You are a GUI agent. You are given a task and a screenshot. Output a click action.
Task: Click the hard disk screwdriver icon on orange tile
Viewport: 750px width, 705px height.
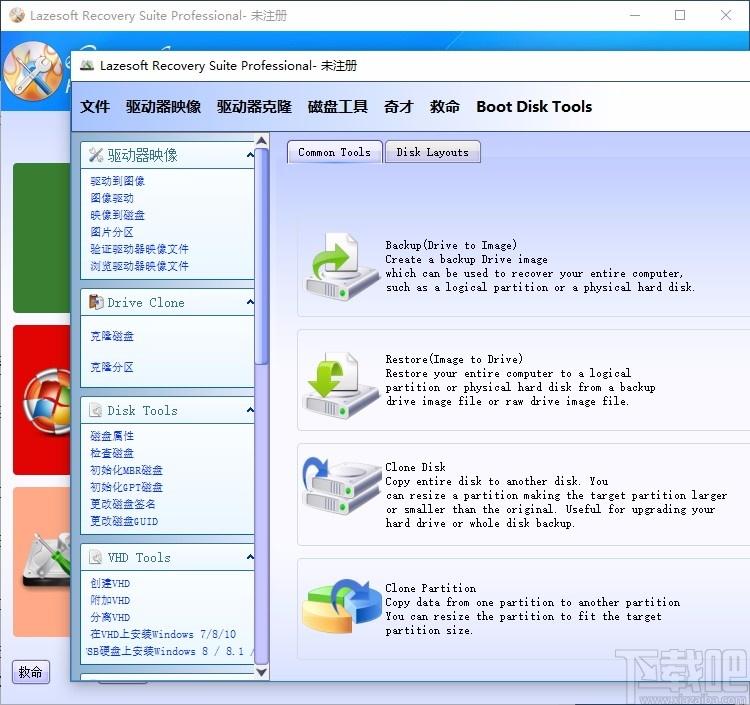pos(47,561)
